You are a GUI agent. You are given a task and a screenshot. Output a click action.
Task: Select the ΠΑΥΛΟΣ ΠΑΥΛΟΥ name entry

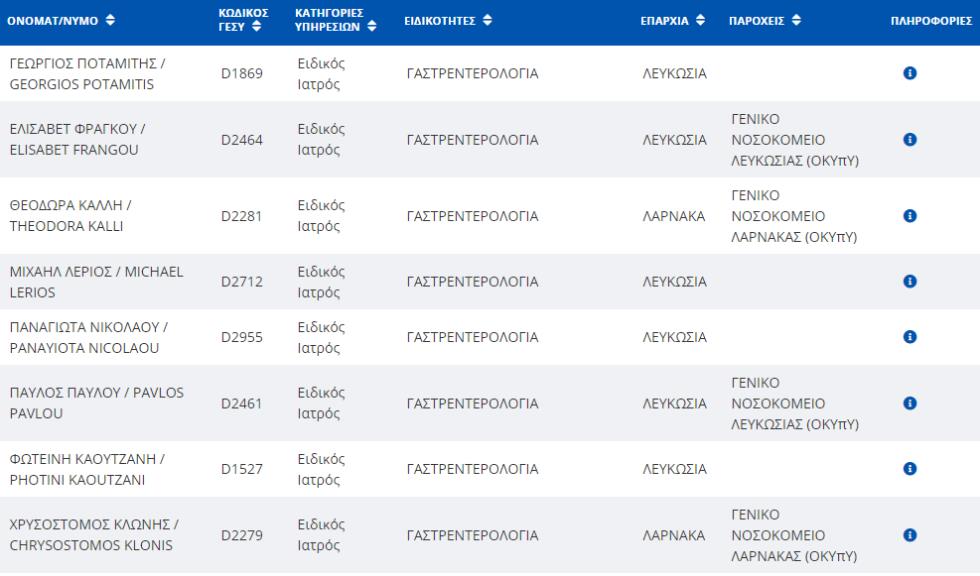click(97, 403)
